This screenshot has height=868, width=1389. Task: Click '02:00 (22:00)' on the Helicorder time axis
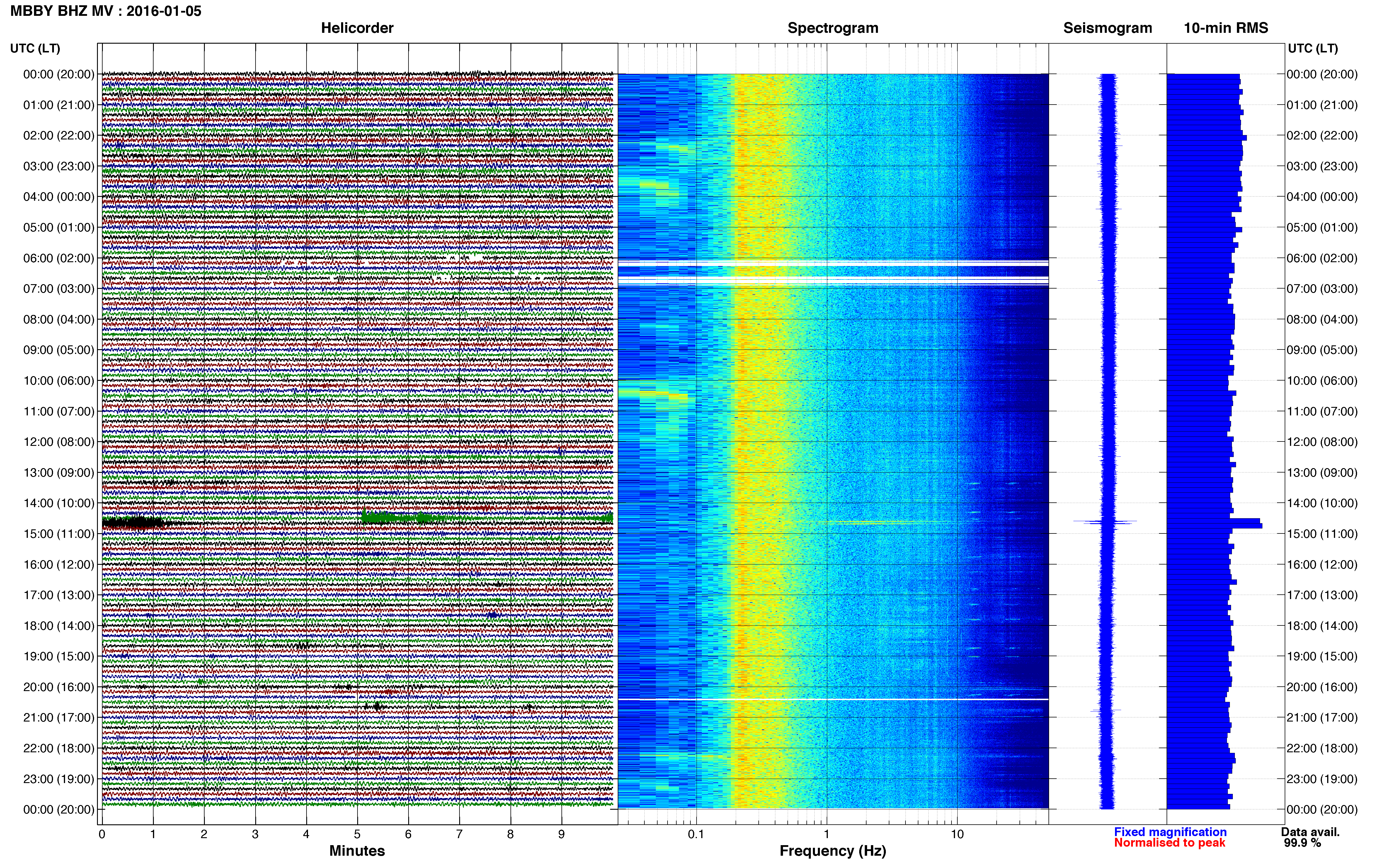[59, 135]
